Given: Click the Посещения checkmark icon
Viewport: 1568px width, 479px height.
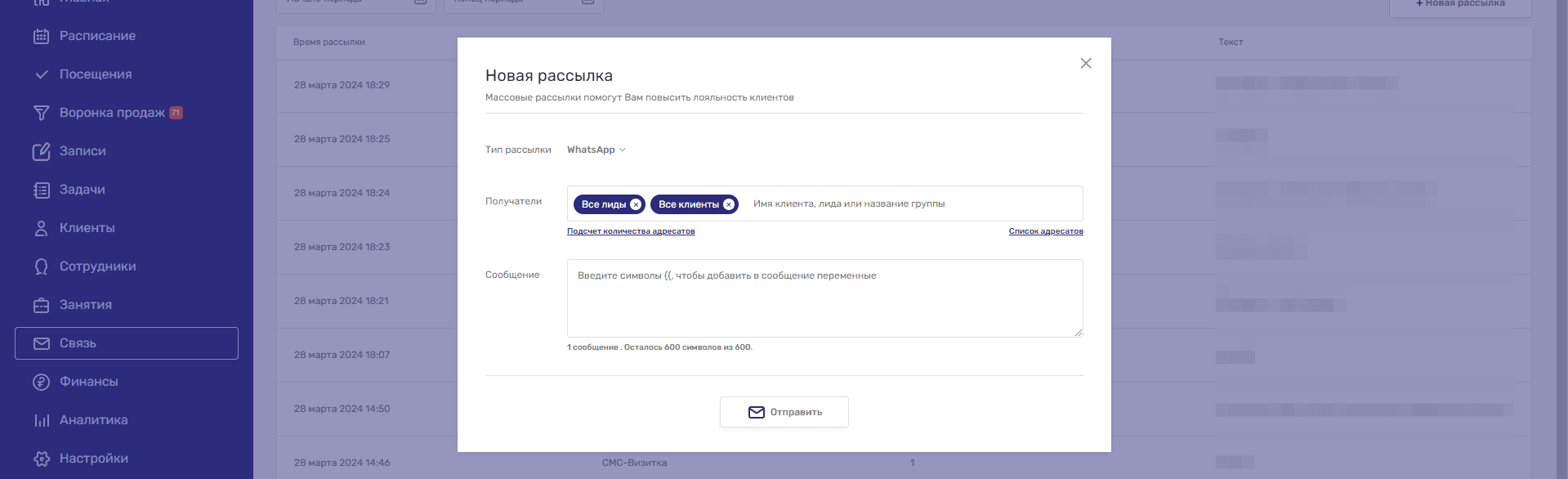Looking at the screenshot, I should click(41, 74).
